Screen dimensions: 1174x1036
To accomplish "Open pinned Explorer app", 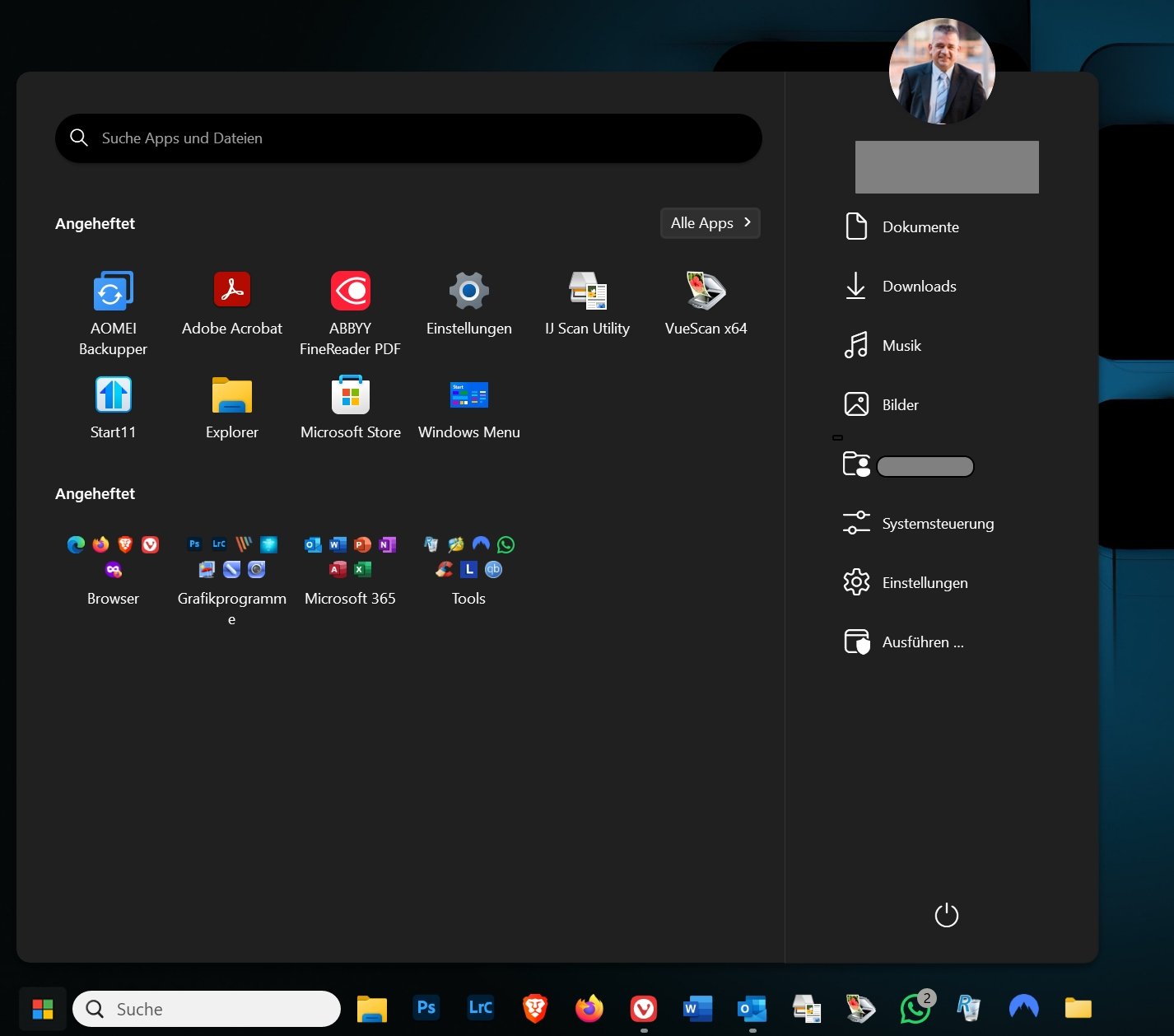I will point(231,407).
